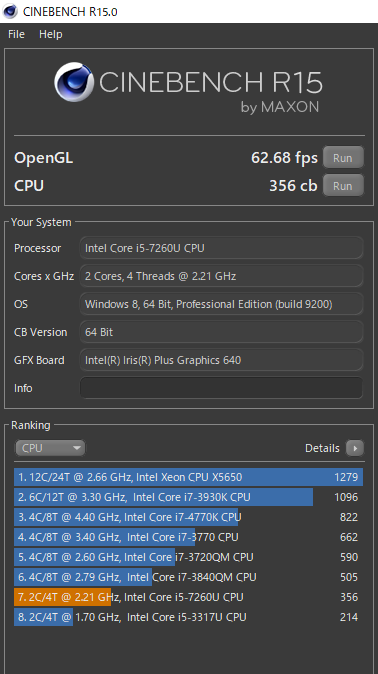Click the Cores x GHz field
The width and height of the screenshot is (378, 674).
(221, 276)
